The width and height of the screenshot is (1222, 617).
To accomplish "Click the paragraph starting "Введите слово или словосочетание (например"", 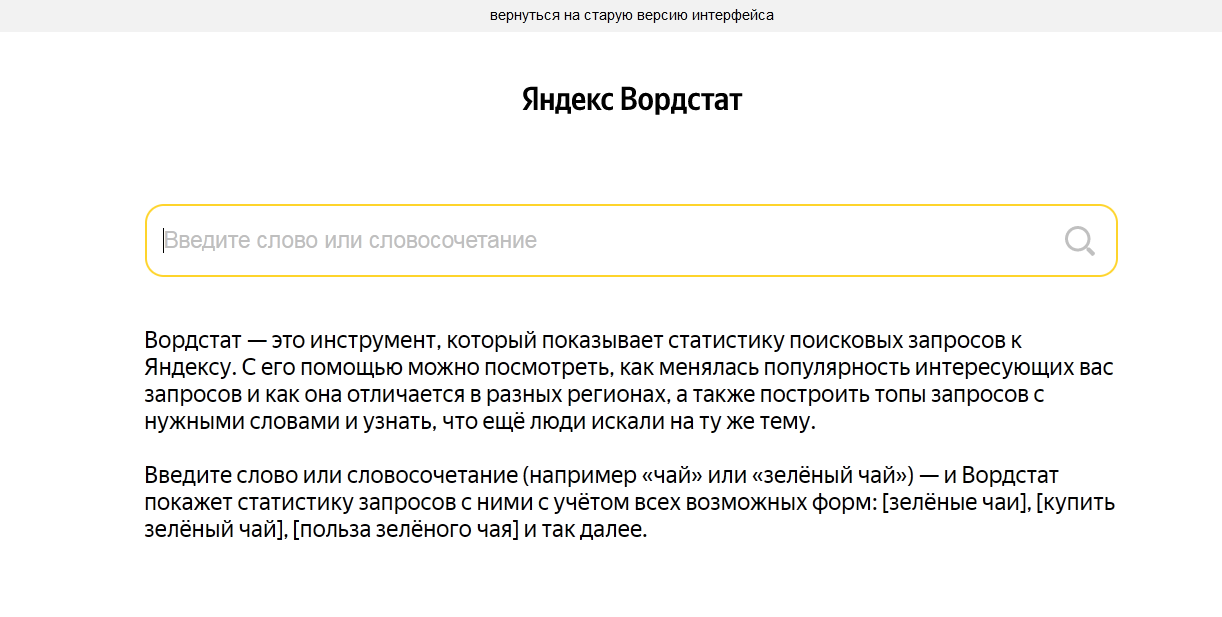I will click(x=629, y=502).
